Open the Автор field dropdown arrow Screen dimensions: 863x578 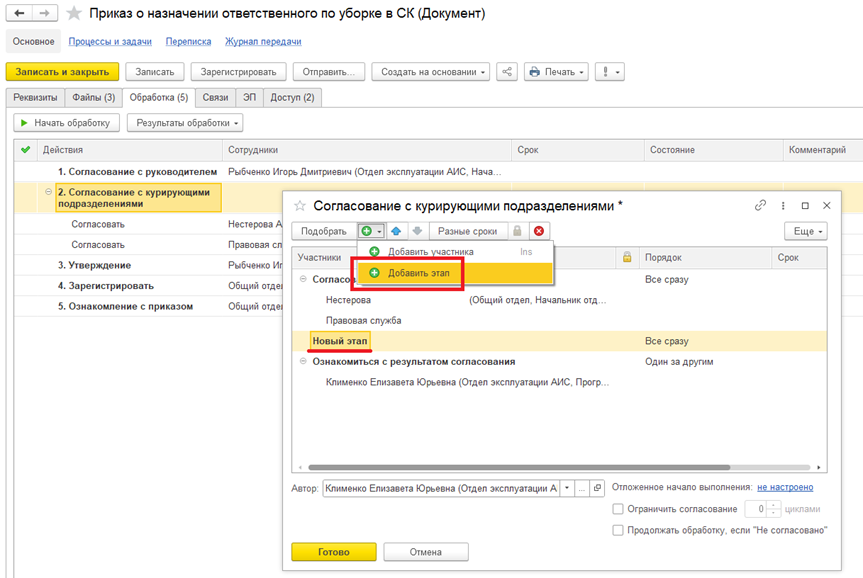[567, 488]
